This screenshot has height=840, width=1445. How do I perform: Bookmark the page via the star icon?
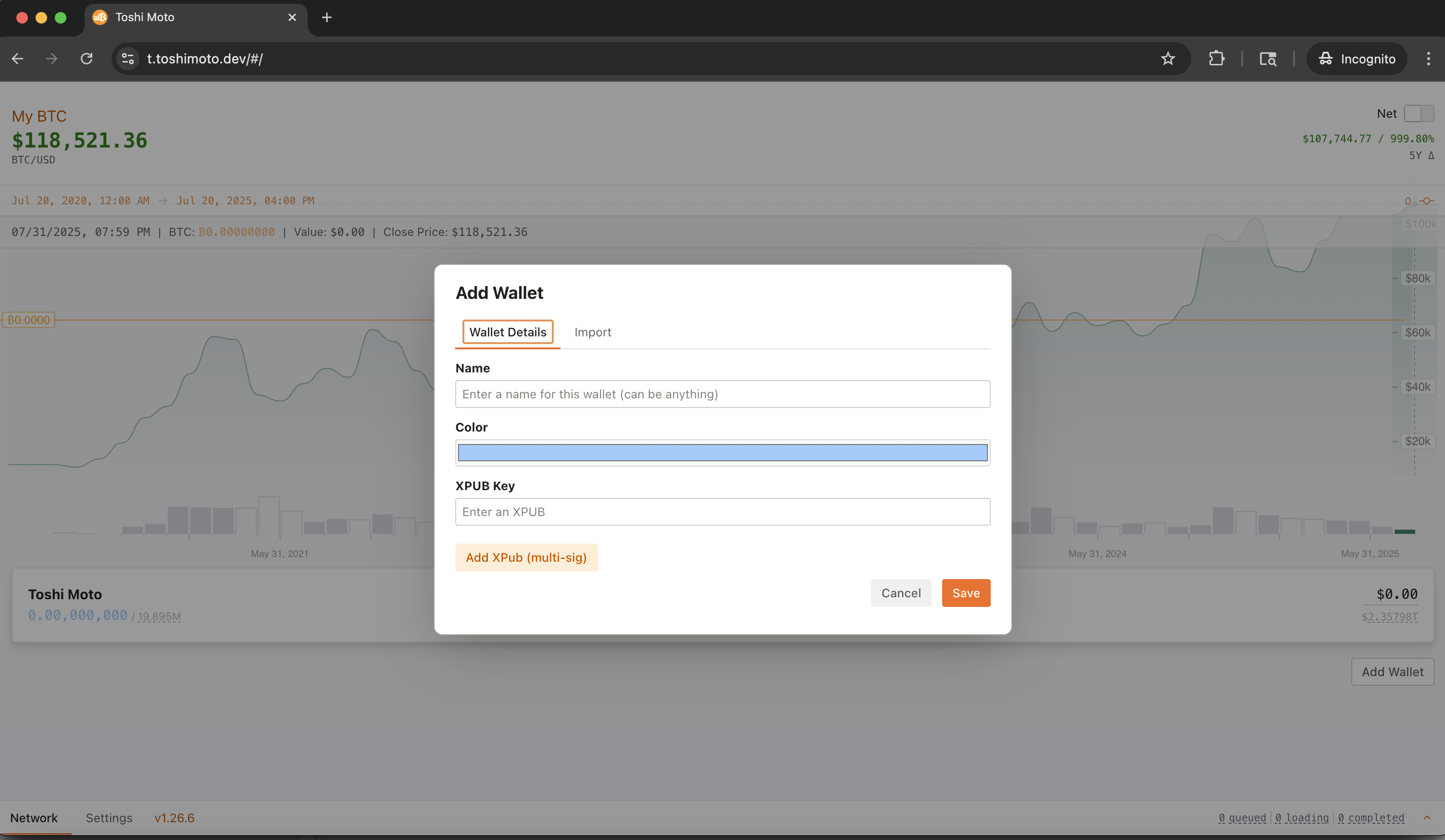[1168, 59]
